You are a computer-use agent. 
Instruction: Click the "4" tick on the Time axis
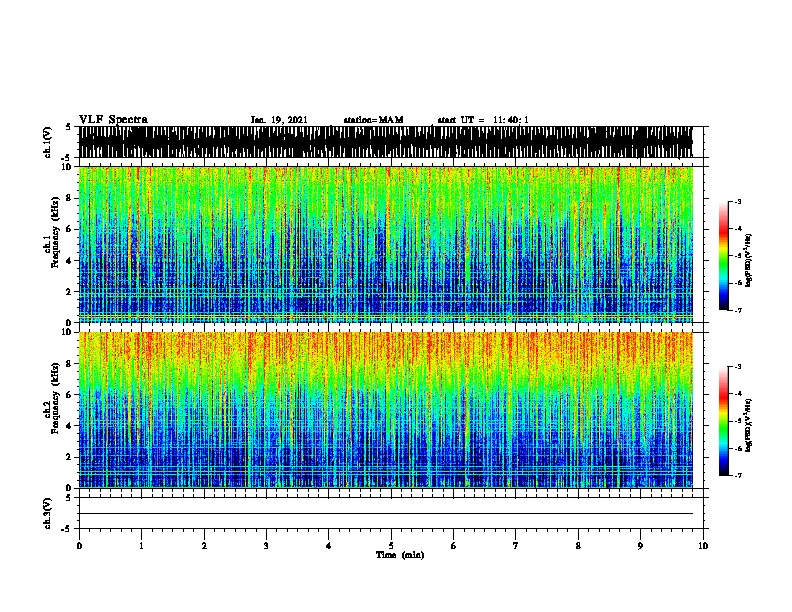[x=329, y=546]
